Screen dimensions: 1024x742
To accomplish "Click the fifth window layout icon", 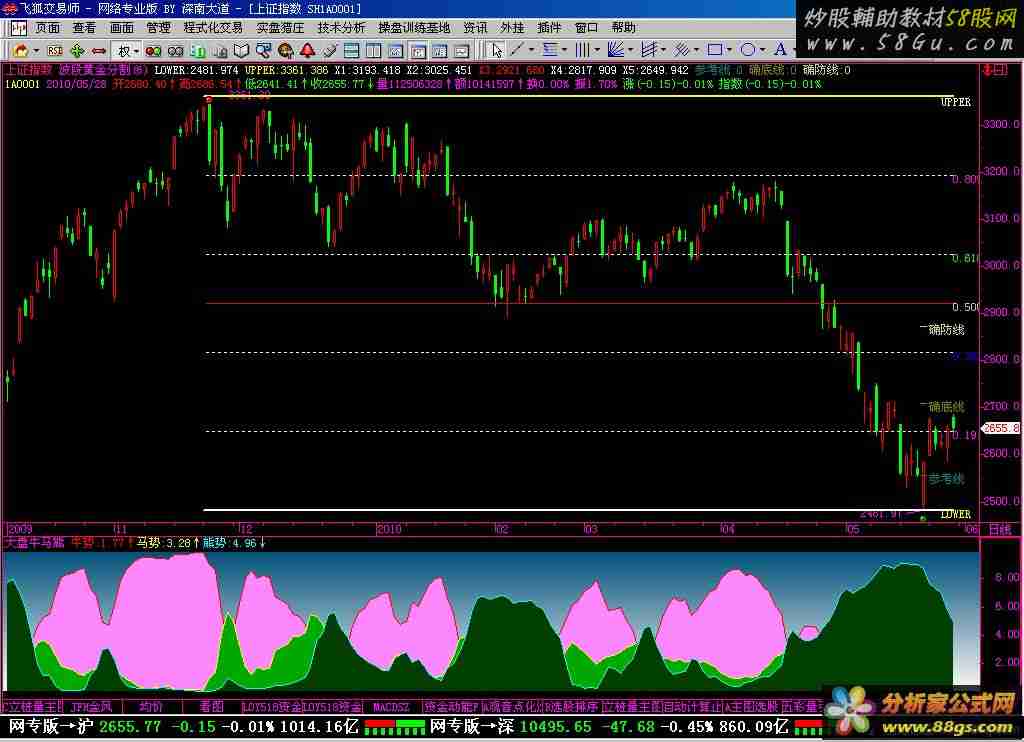I will 440,50.
